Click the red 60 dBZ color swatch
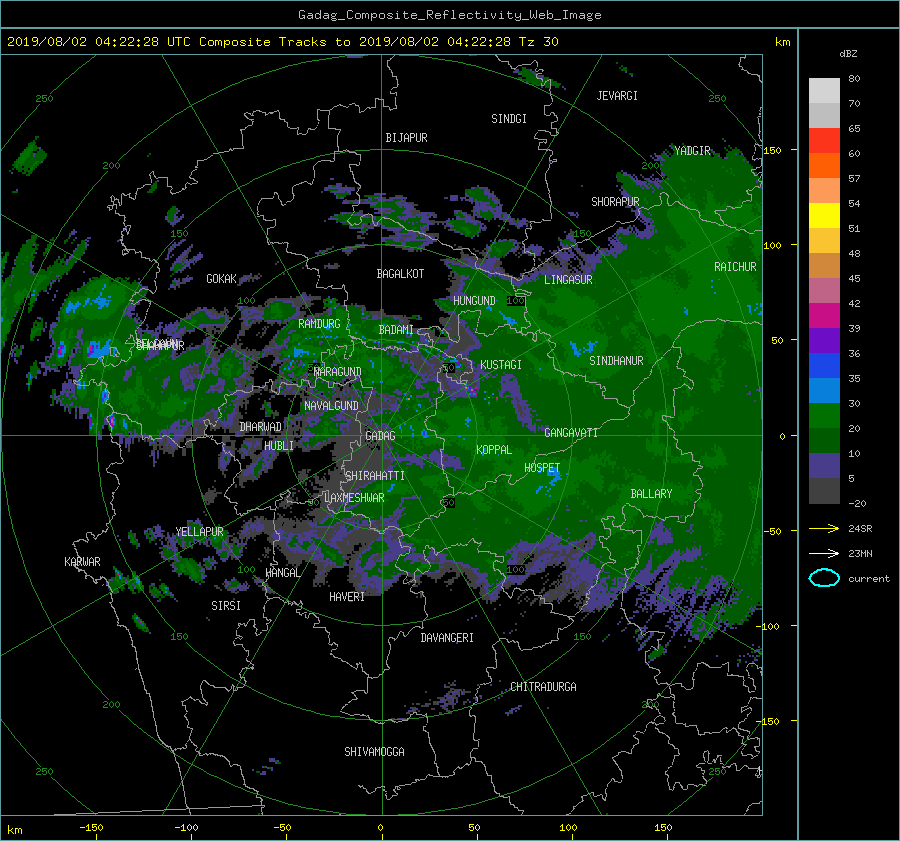Image resolution: width=900 pixels, height=841 pixels. tap(824, 140)
